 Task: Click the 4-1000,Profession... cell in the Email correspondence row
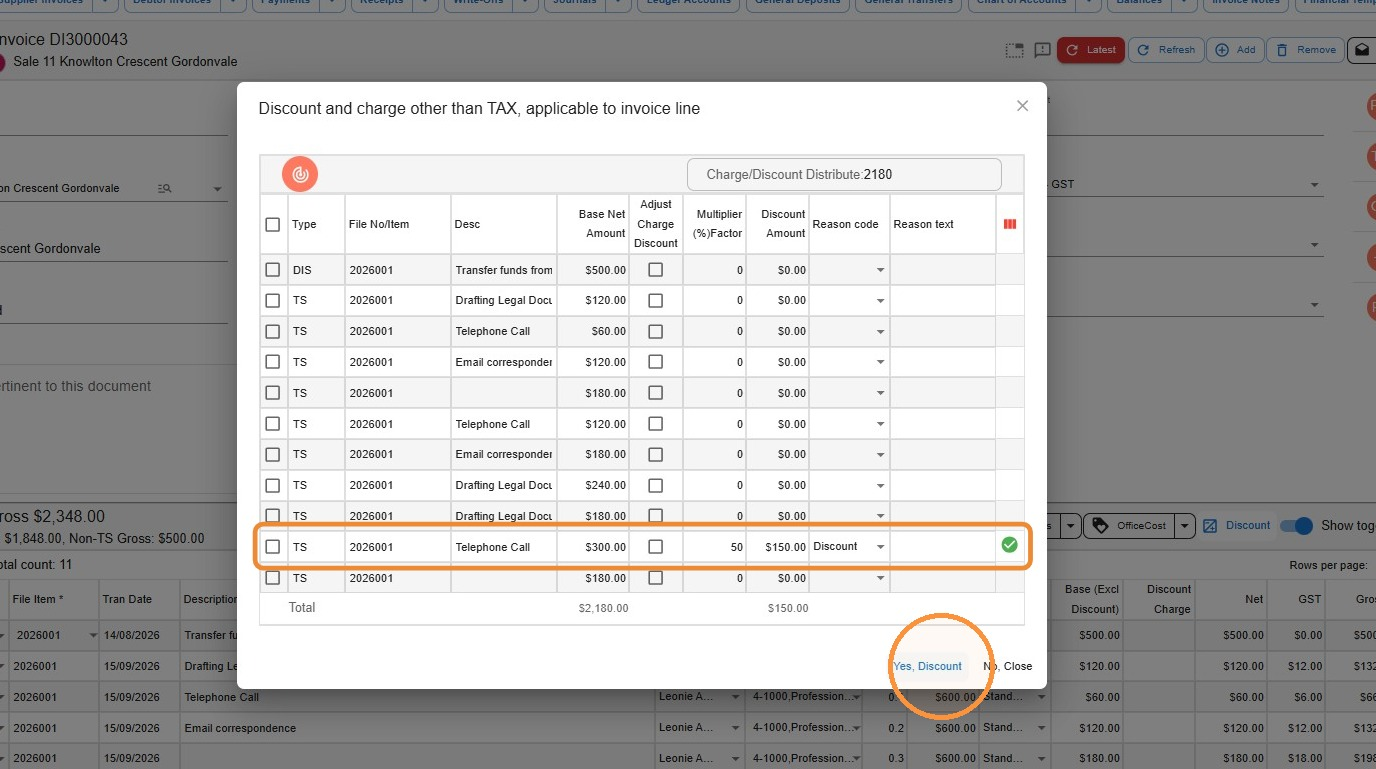point(804,728)
